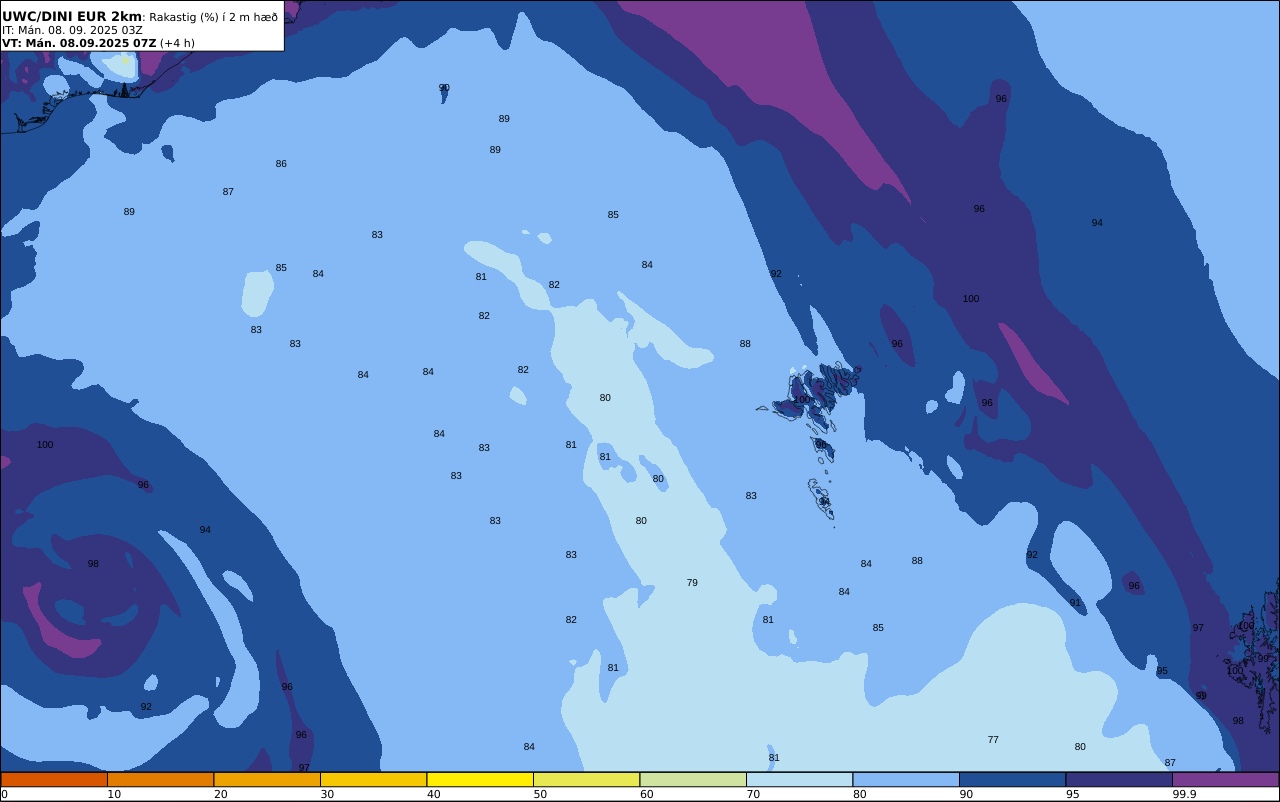
Task: Click the 70–80 pale blue legend swatch
Action: [800, 779]
